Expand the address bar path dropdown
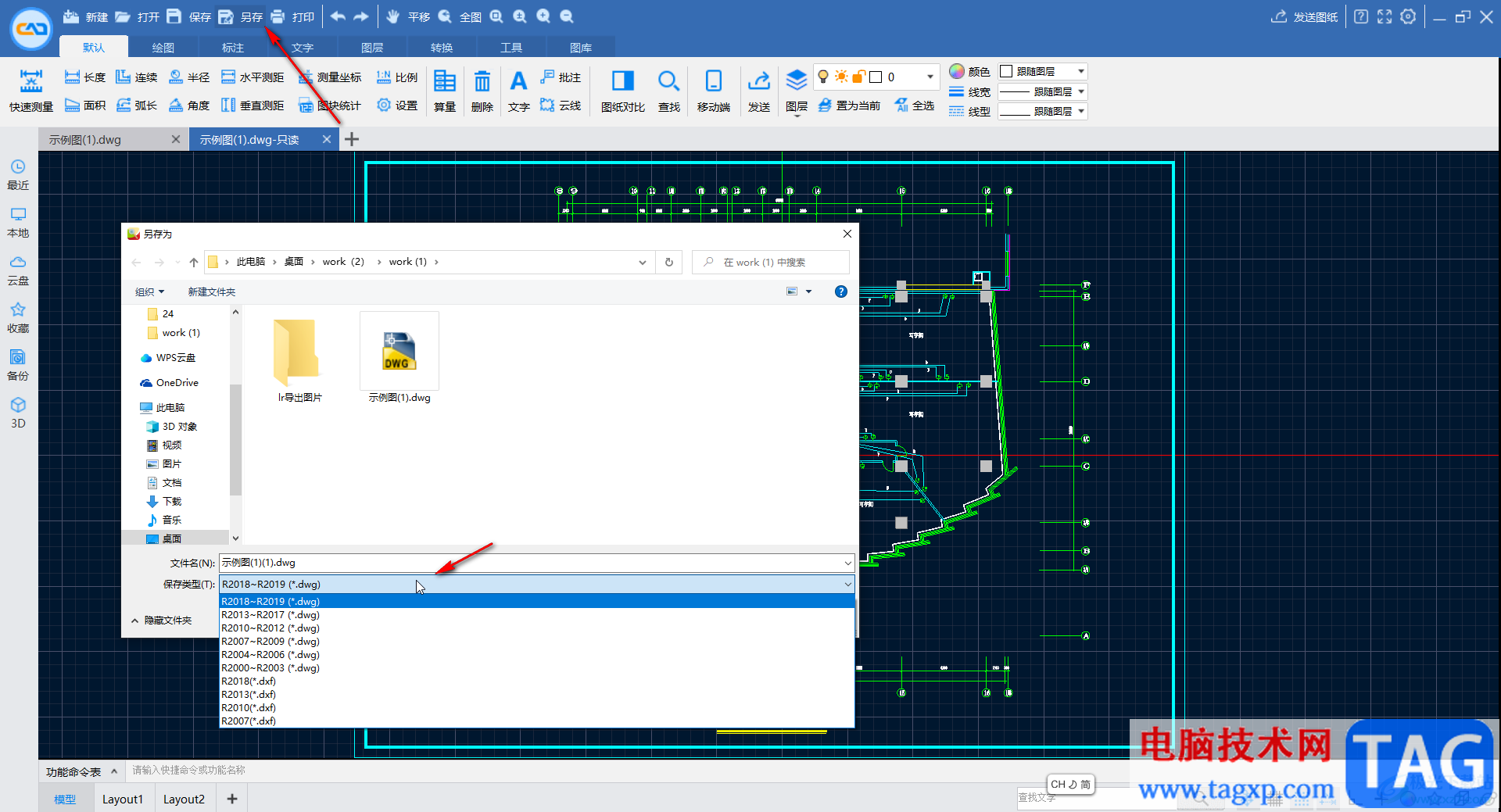This screenshot has width=1501, height=812. tap(642, 263)
